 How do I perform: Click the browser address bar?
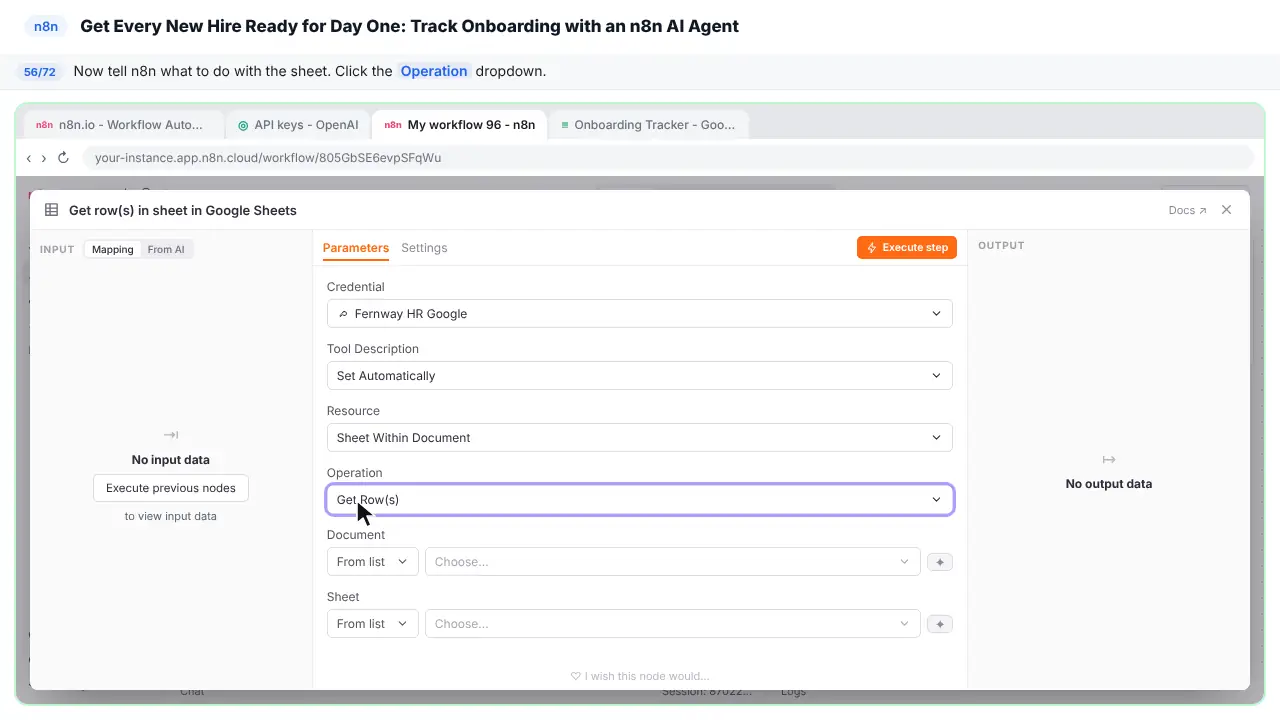668,158
